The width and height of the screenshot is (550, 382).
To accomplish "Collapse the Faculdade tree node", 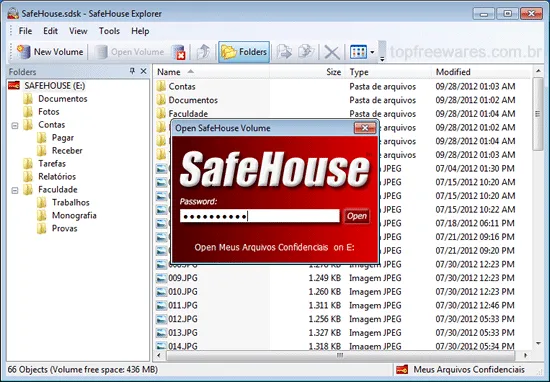I will click(15, 190).
